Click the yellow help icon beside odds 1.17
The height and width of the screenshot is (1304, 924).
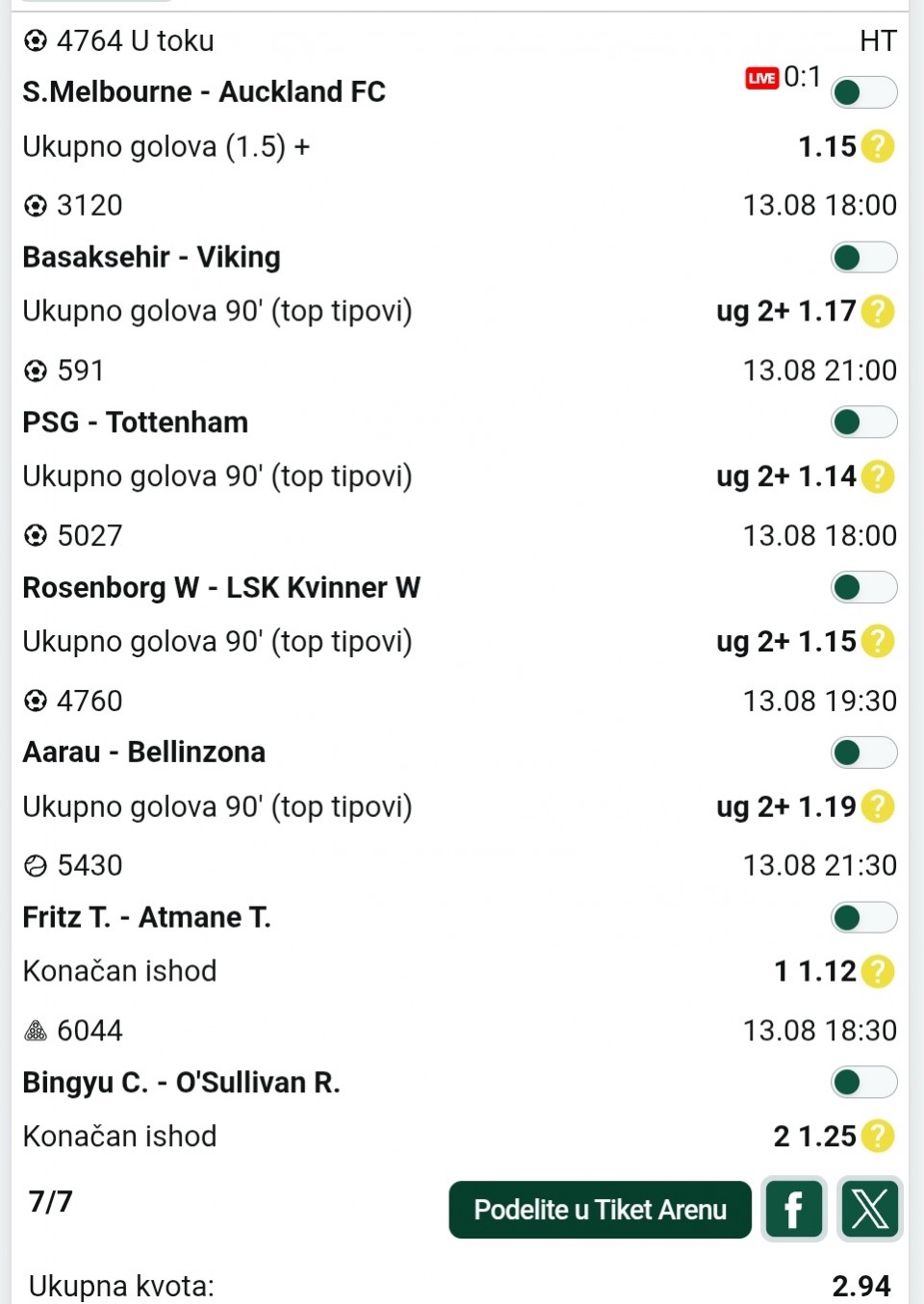877,311
